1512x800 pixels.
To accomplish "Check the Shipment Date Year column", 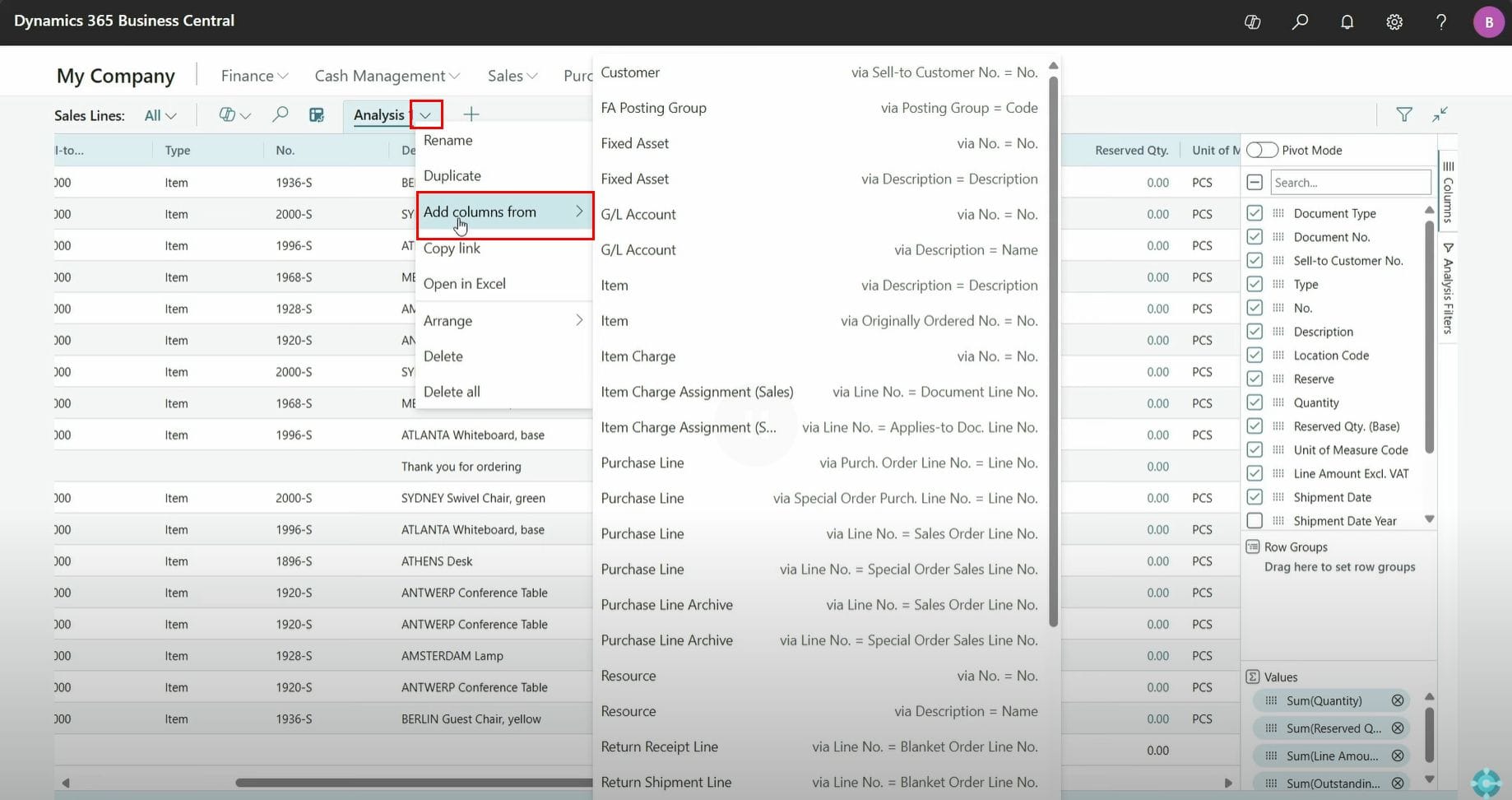I will [1255, 520].
